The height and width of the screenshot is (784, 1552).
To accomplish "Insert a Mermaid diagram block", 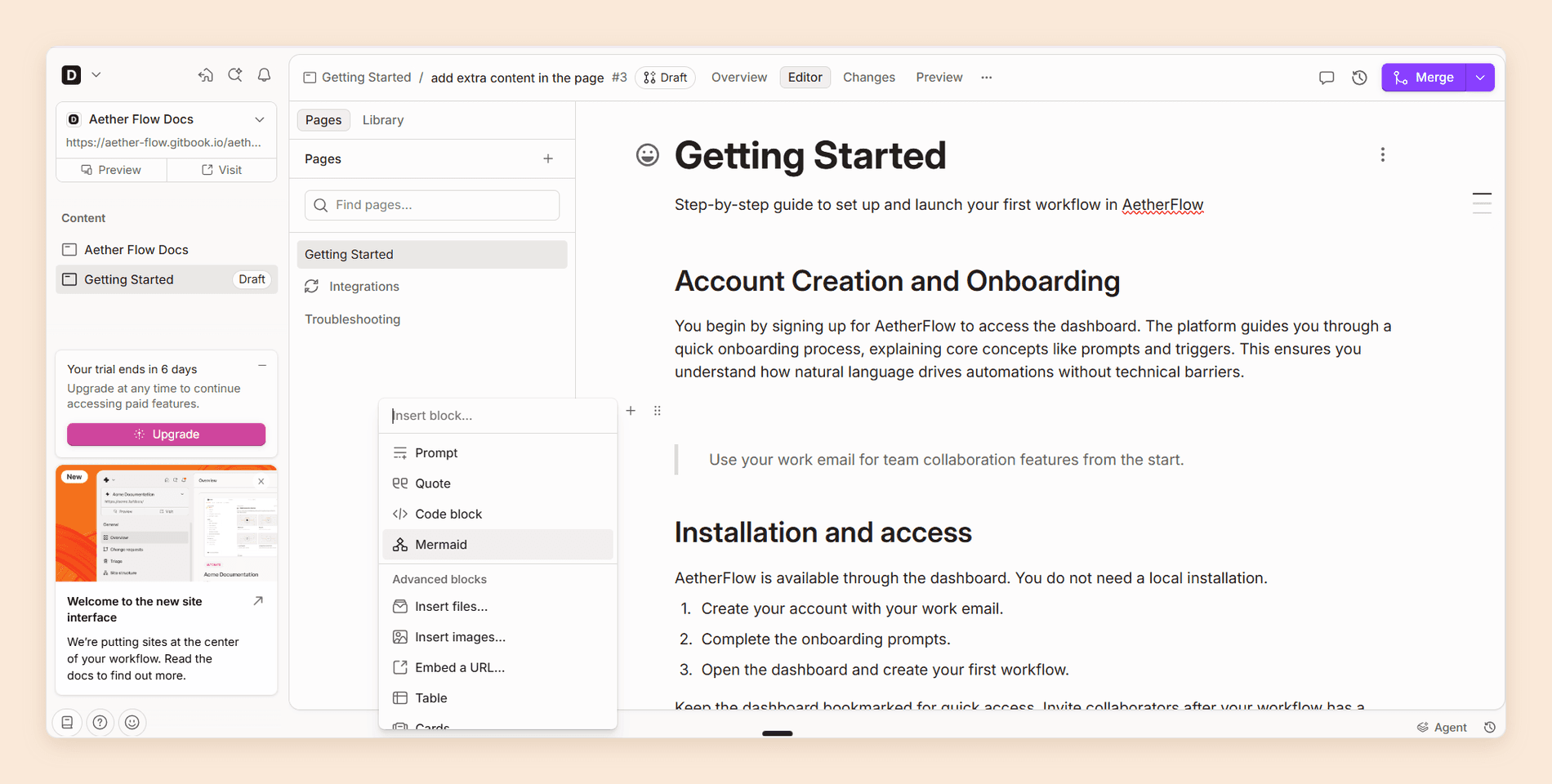I will coord(497,545).
